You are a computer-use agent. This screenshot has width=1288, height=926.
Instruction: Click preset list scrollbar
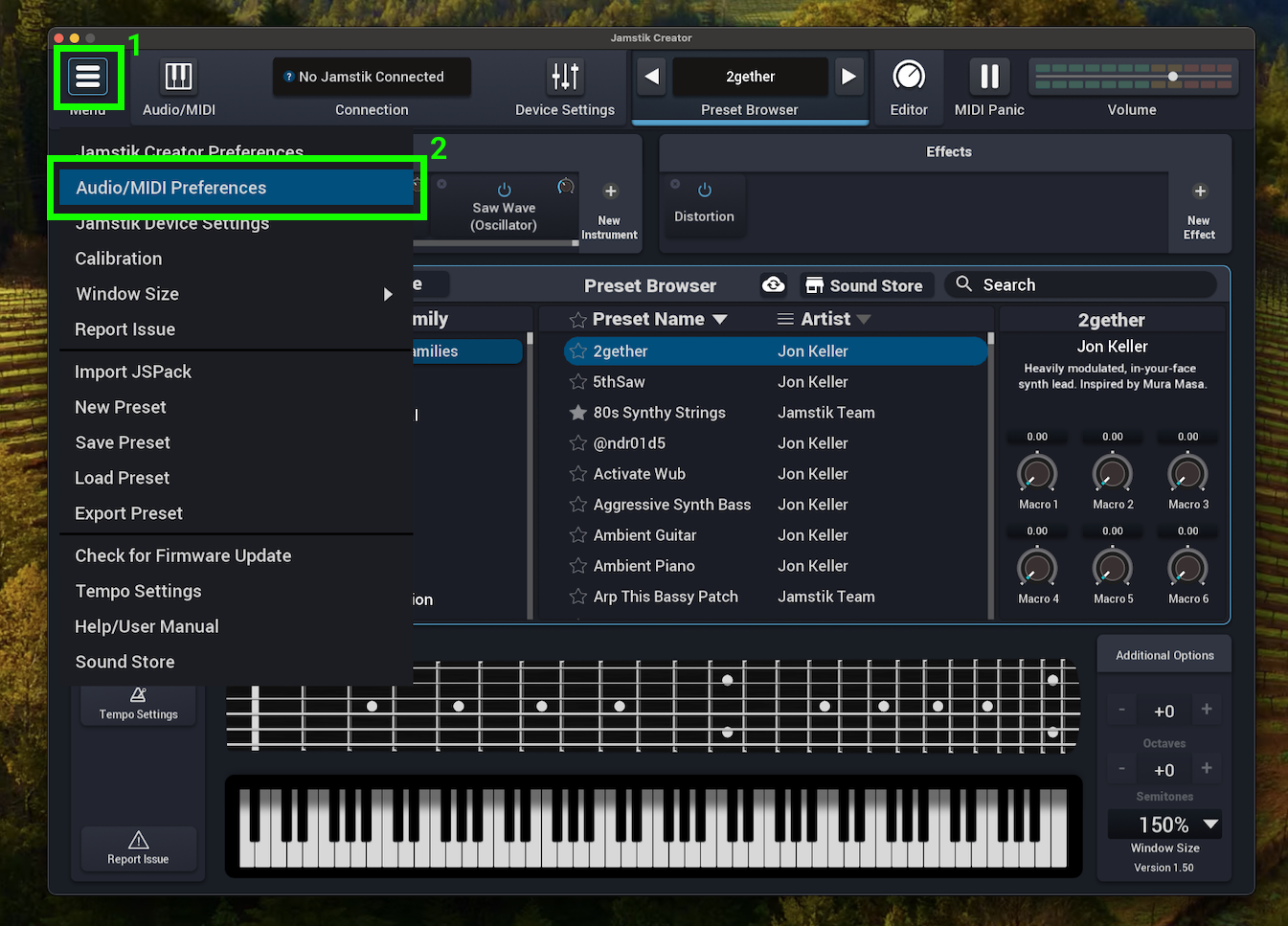coord(990,474)
